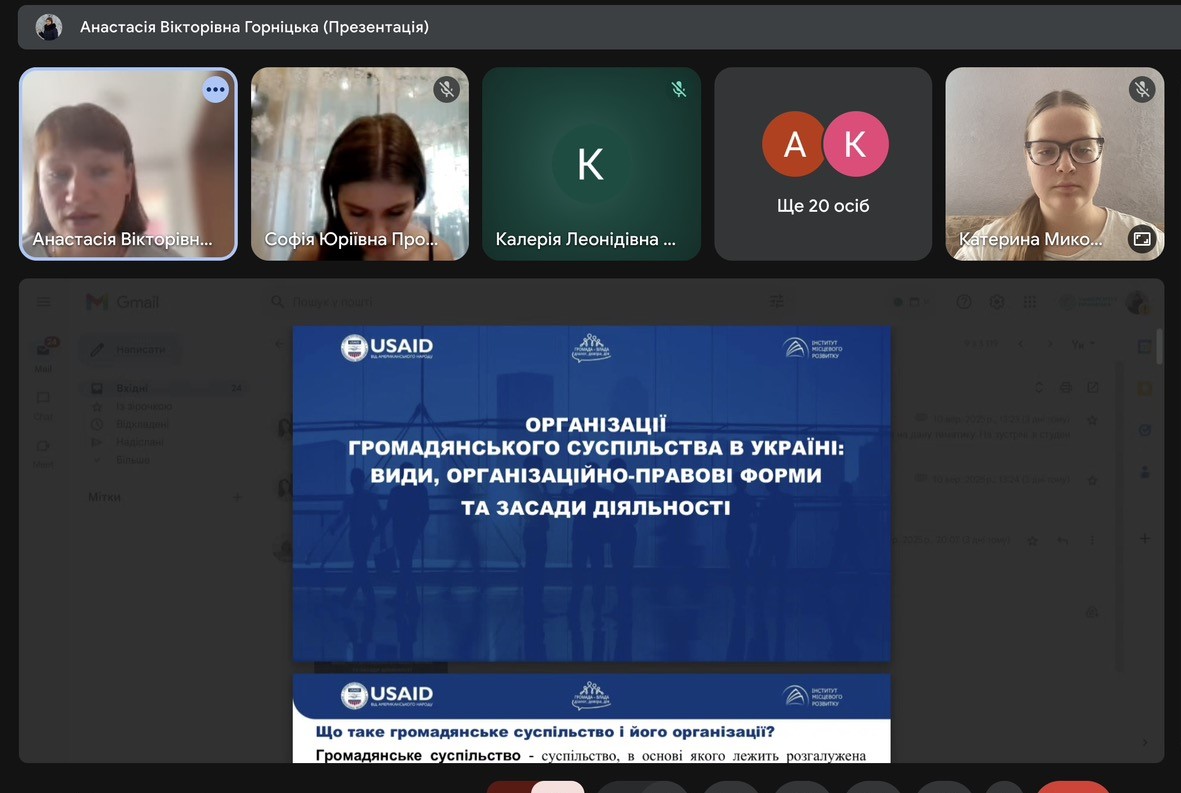The width and height of the screenshot is (1181, 793).
Task: Open Google Calendar in the side panel
Action: point(1145,346)
